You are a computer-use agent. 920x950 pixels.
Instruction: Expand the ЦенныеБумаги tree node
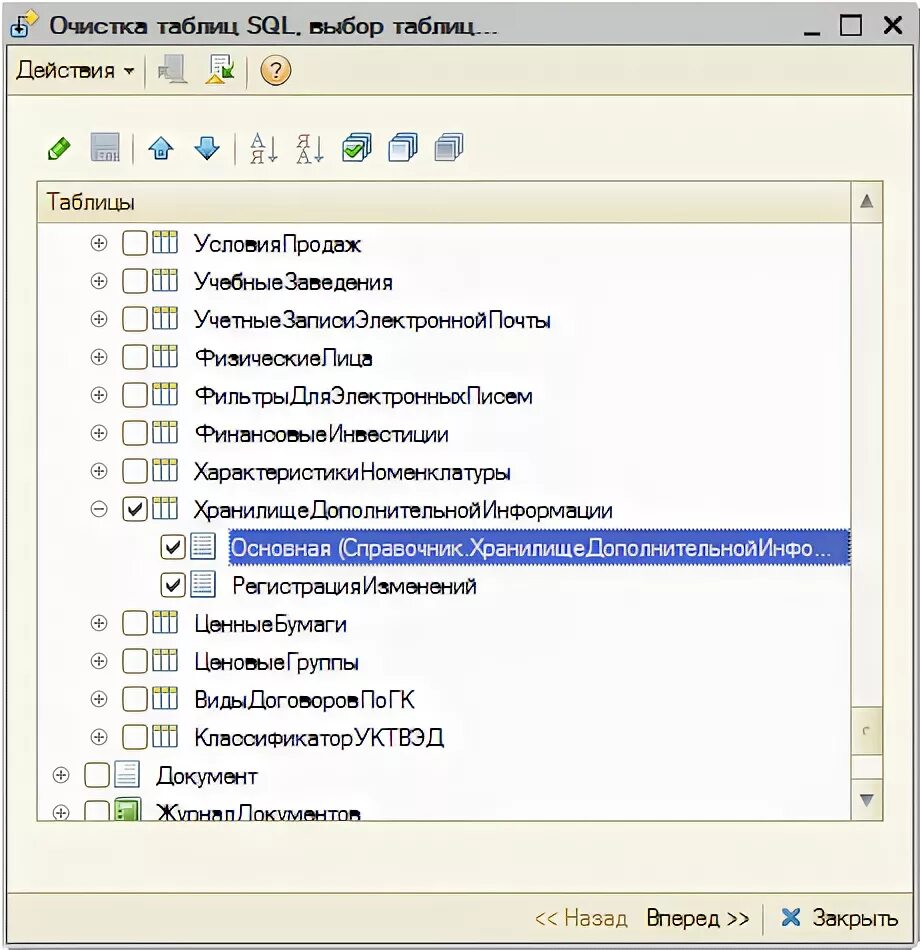click(x=99, y=623)
